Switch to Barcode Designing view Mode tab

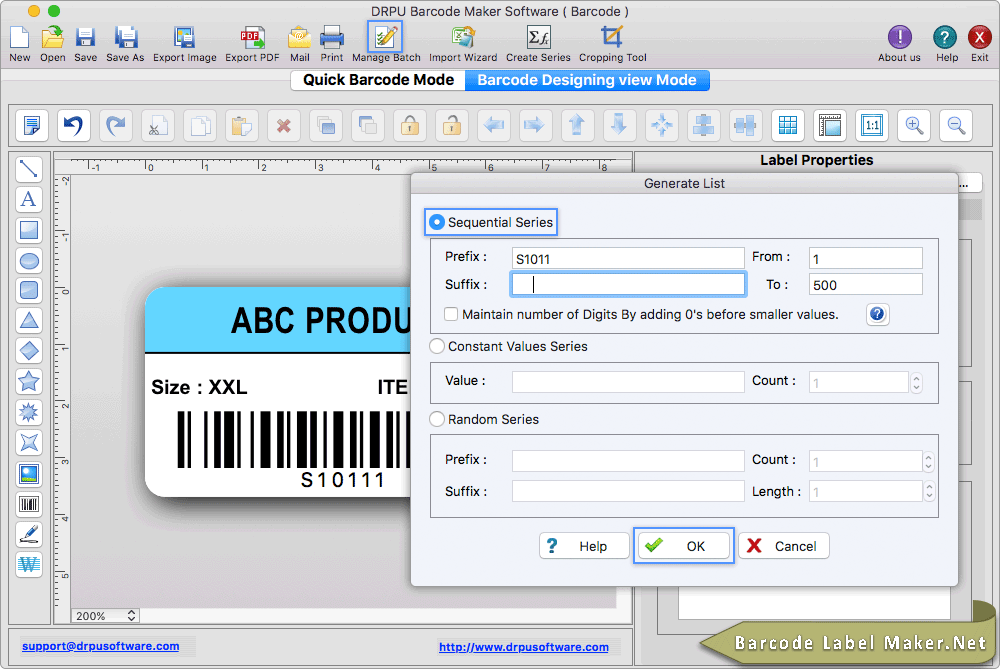587,80
